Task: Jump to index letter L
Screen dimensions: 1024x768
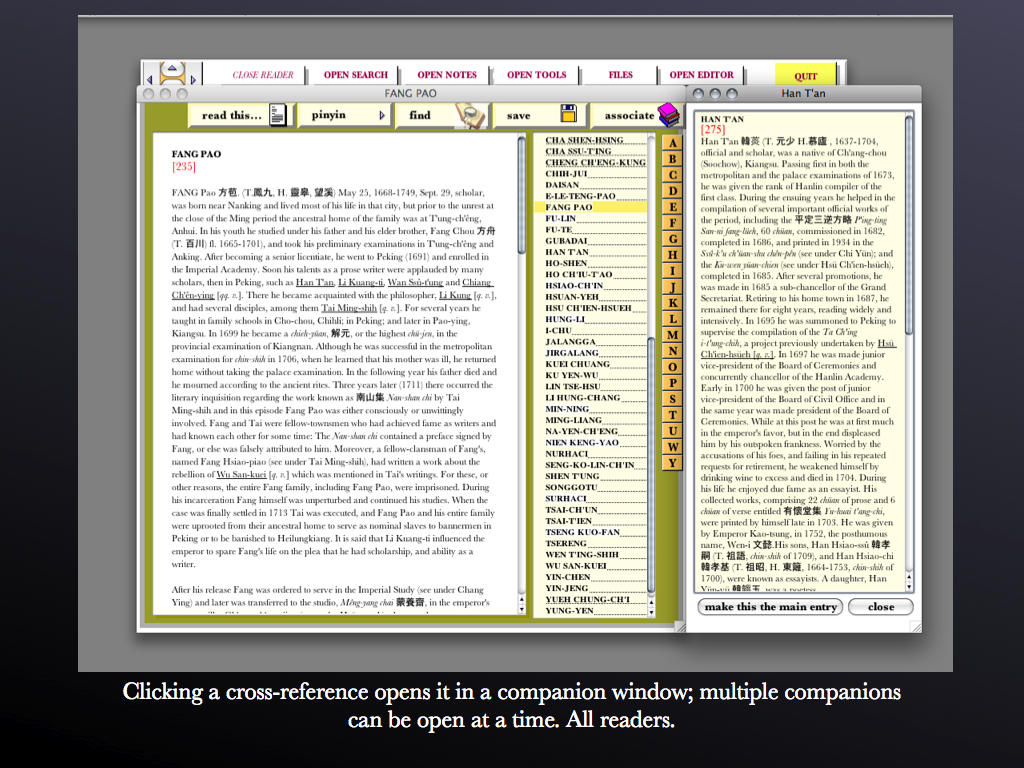Action: 672,319
